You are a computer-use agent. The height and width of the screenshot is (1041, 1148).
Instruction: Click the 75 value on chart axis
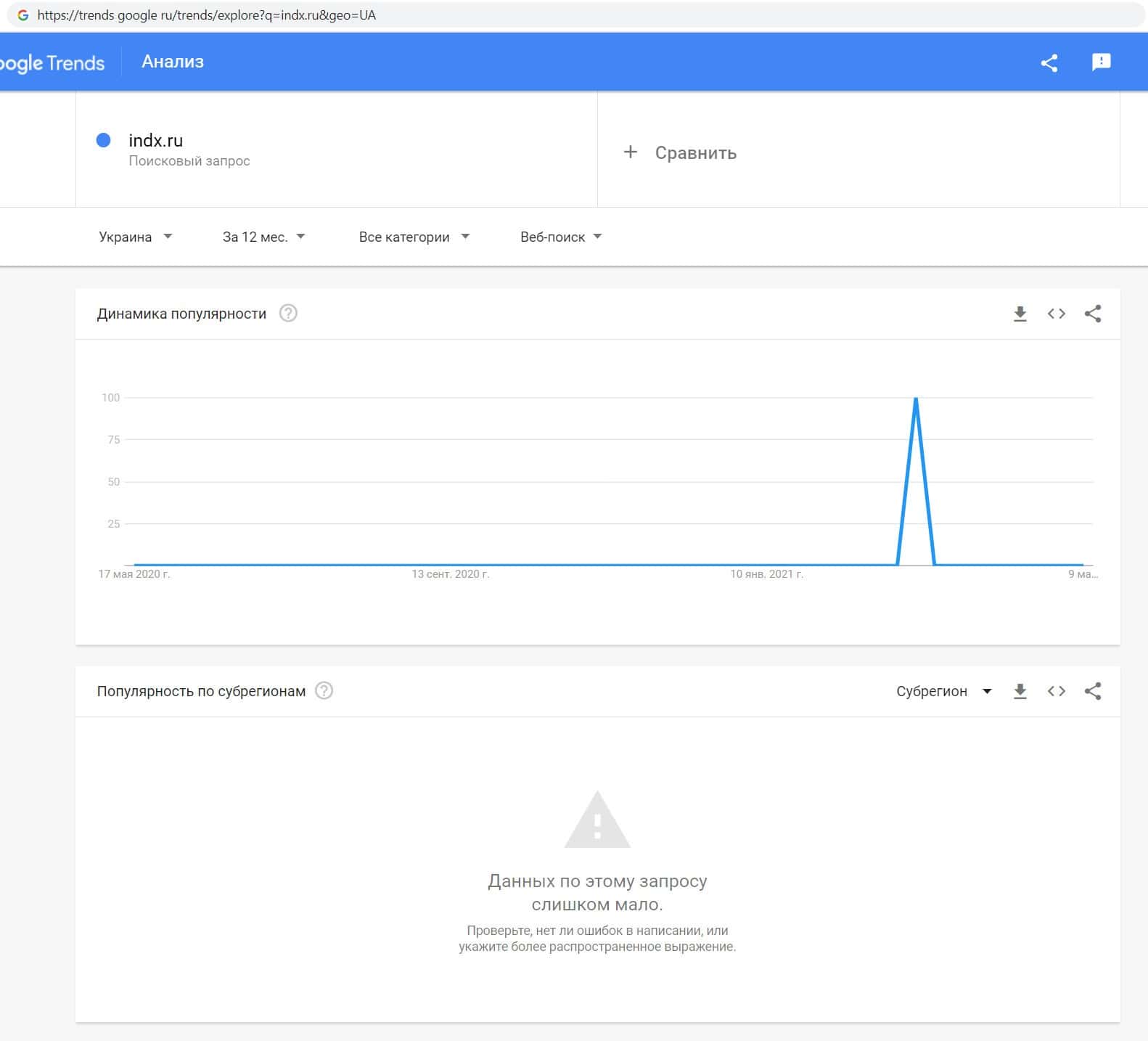tap(114, 440)
